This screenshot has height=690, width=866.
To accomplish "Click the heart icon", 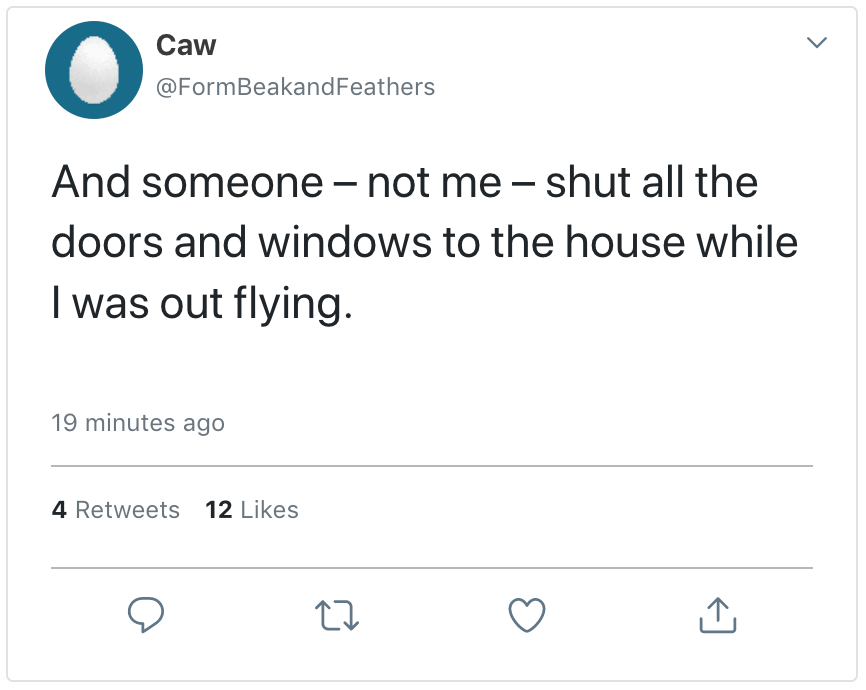I will (x=527, y=615).
